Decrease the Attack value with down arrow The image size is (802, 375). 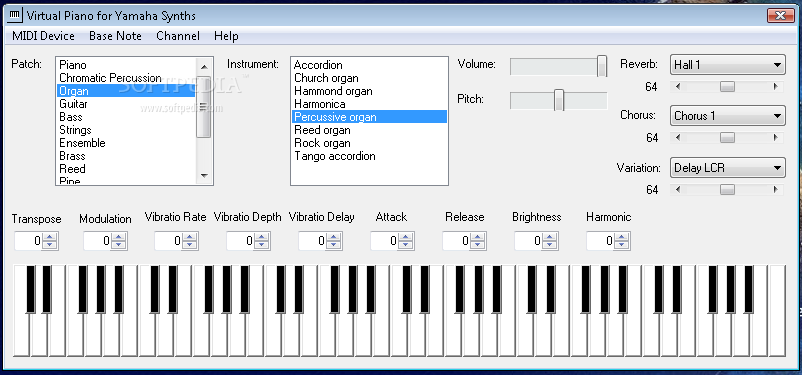[x=406, y=245]
